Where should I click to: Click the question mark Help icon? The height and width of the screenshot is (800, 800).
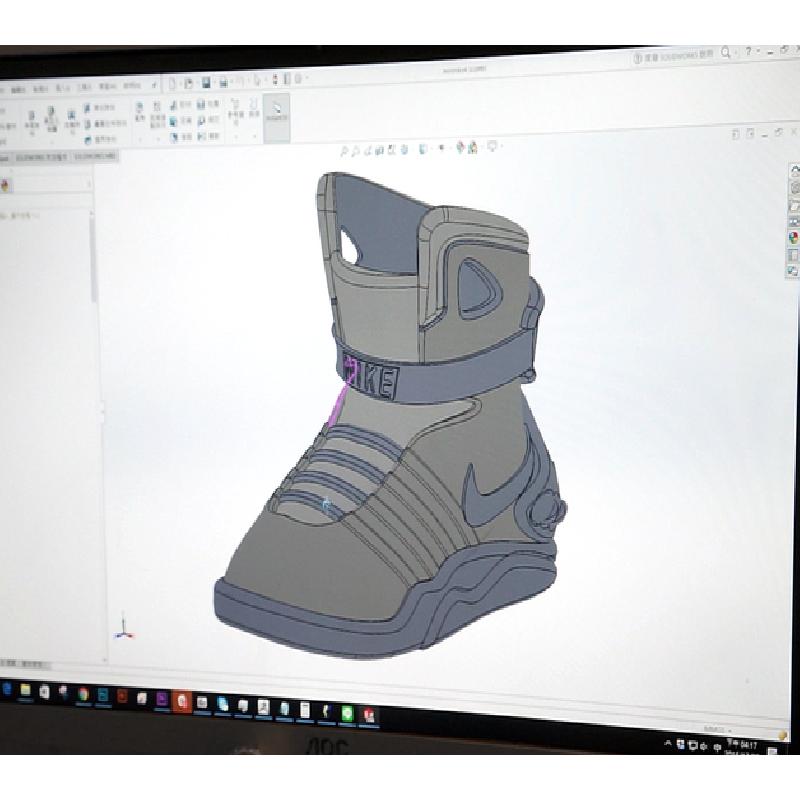pos(748,51)
